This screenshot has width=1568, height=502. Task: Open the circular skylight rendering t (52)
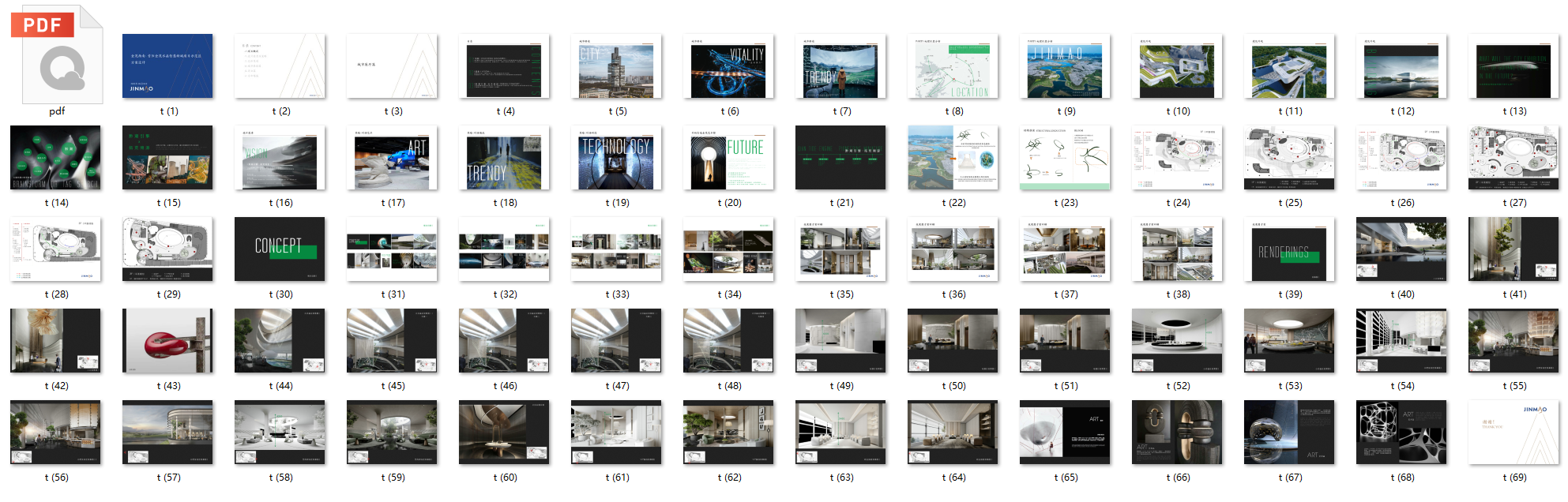(x=1177, y=341)
